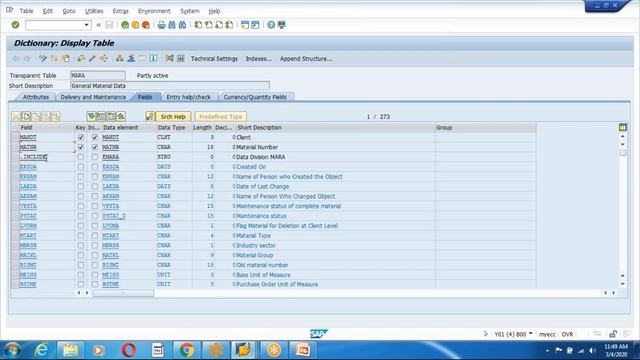Click the Activate wand icon

click(x=92, y=59)
